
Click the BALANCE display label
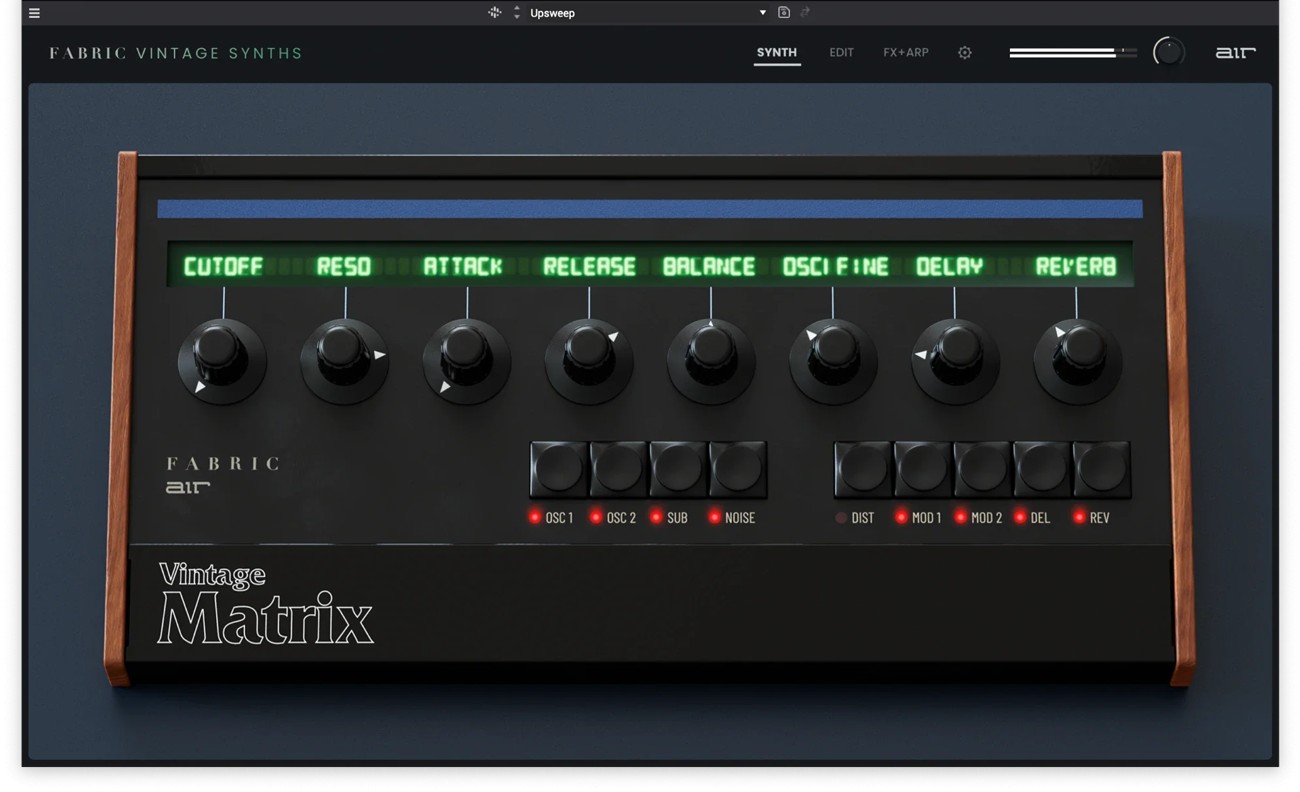point(709,267)
